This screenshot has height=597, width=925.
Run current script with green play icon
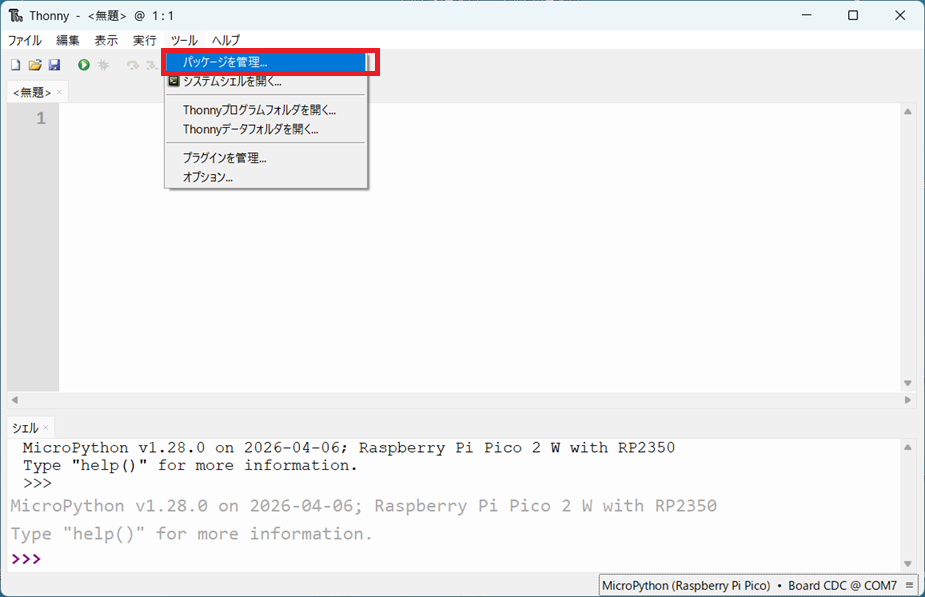[x=84, y=65]
